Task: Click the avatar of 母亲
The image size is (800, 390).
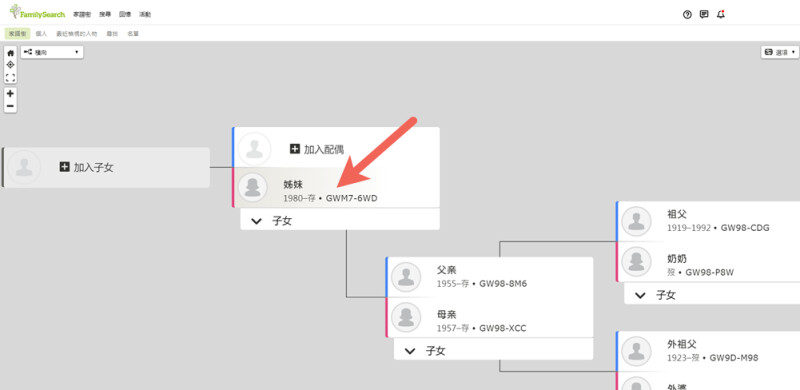Action: (x=406, y=317)
